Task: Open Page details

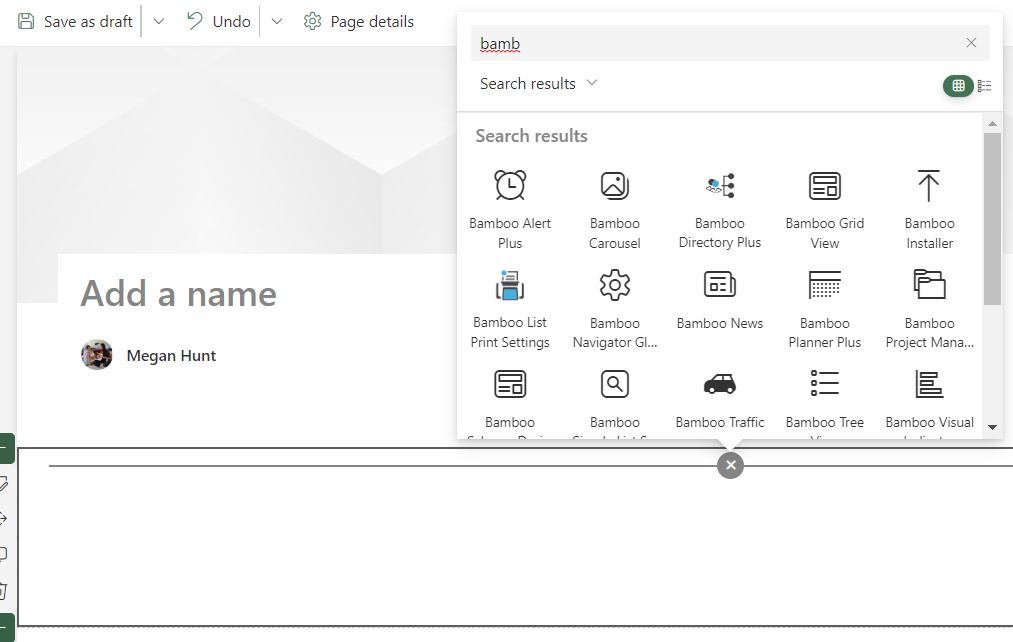Action: click(x=359, y=21)
